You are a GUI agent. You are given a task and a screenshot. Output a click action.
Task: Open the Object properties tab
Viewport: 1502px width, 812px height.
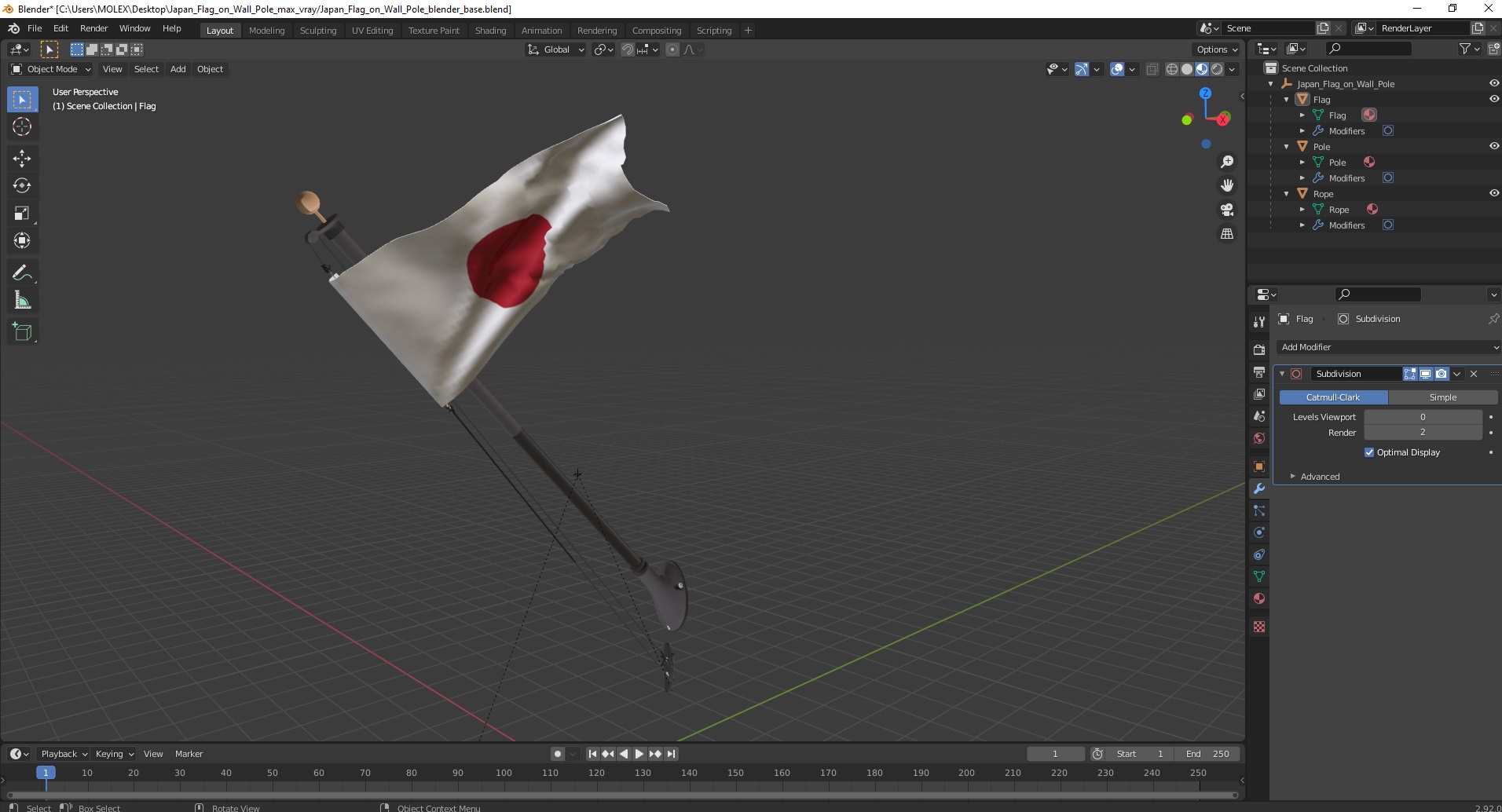tap(1259, 466)
